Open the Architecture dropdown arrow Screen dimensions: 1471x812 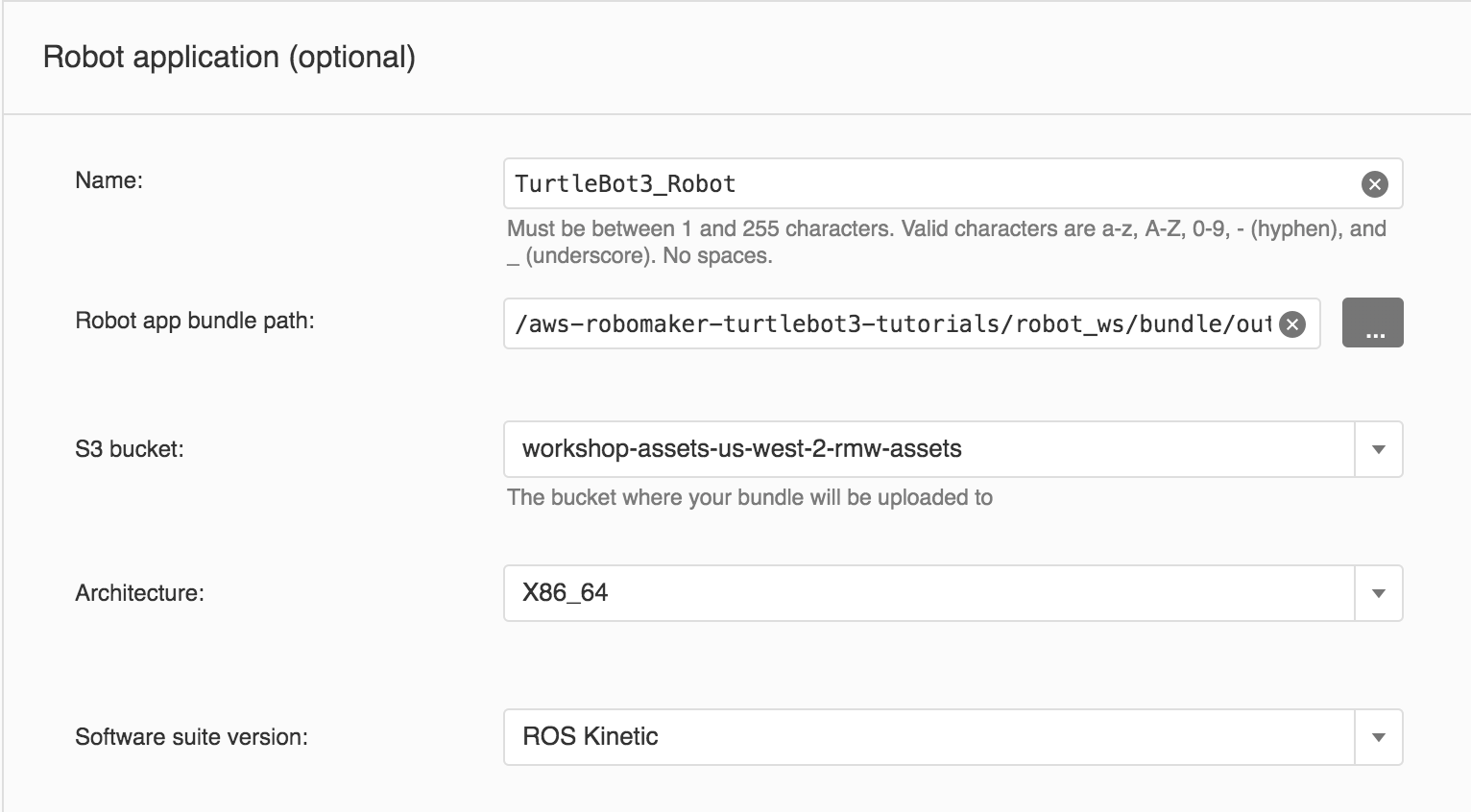tap(1379, 593)
